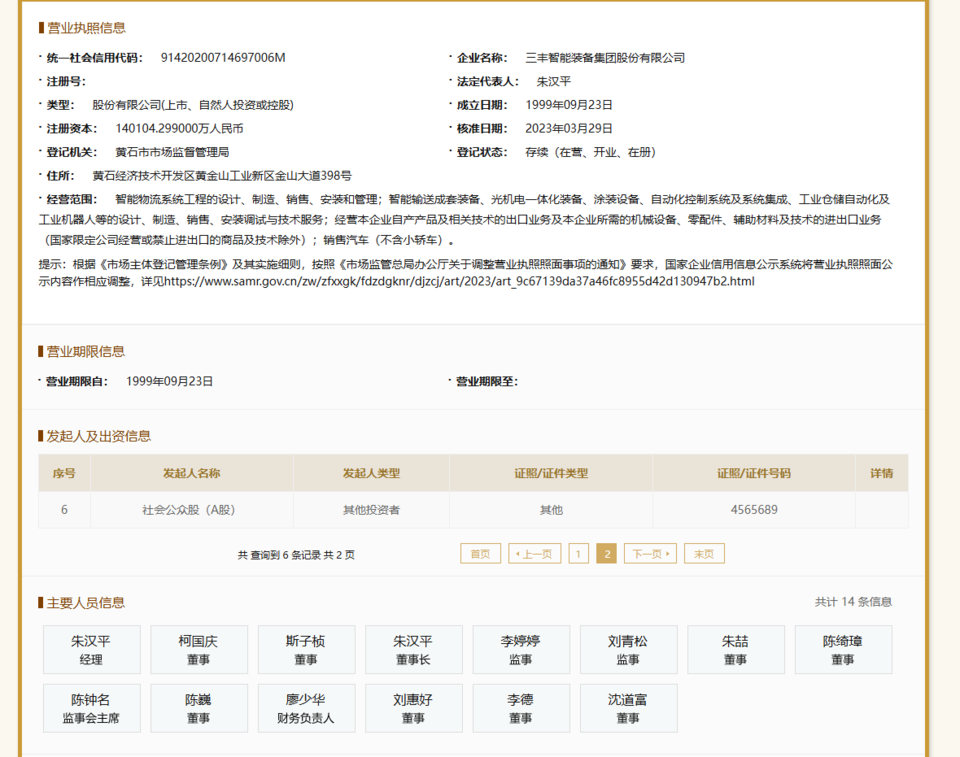This screenshot has height=757, width=960.
Task: Select current page 2 in pagination
Action: coord(606,554)
